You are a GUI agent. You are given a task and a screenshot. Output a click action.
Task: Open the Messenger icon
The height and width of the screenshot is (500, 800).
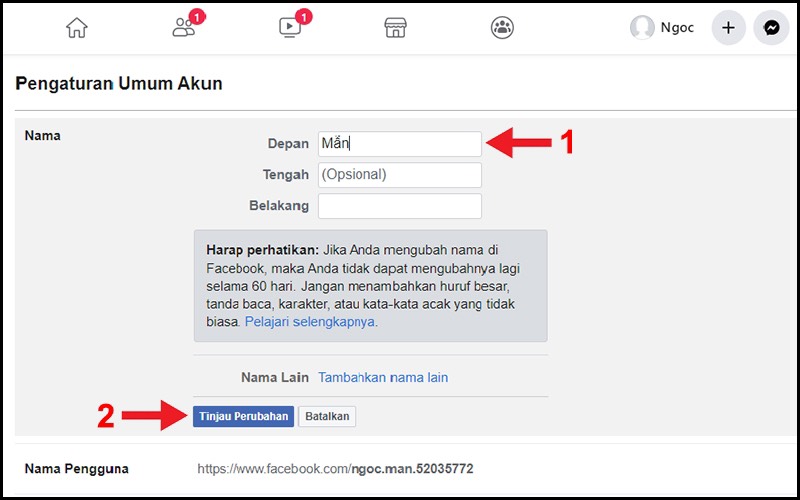(x=771, y=28)
